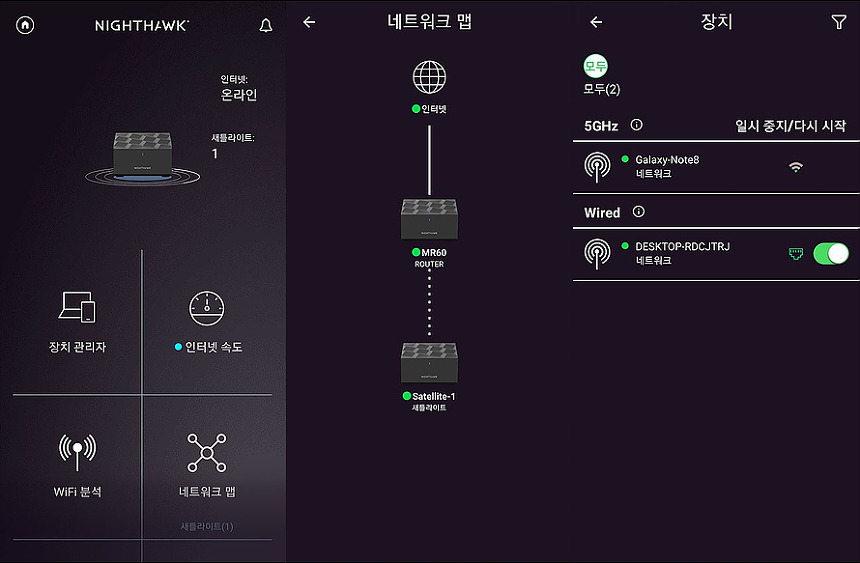Open 인터넷 속도 speedometer icon
This screenshot has width=860, height=563.
[x=207, y=308]
